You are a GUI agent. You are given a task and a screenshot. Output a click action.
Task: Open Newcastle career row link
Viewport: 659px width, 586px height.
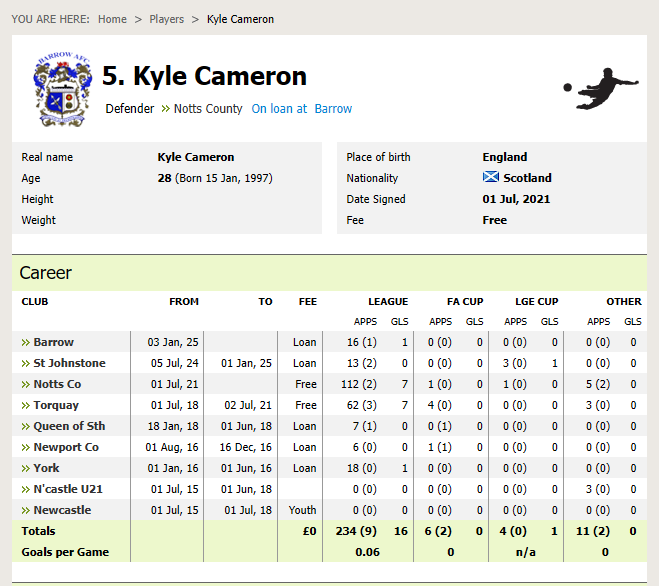[62, 510]
